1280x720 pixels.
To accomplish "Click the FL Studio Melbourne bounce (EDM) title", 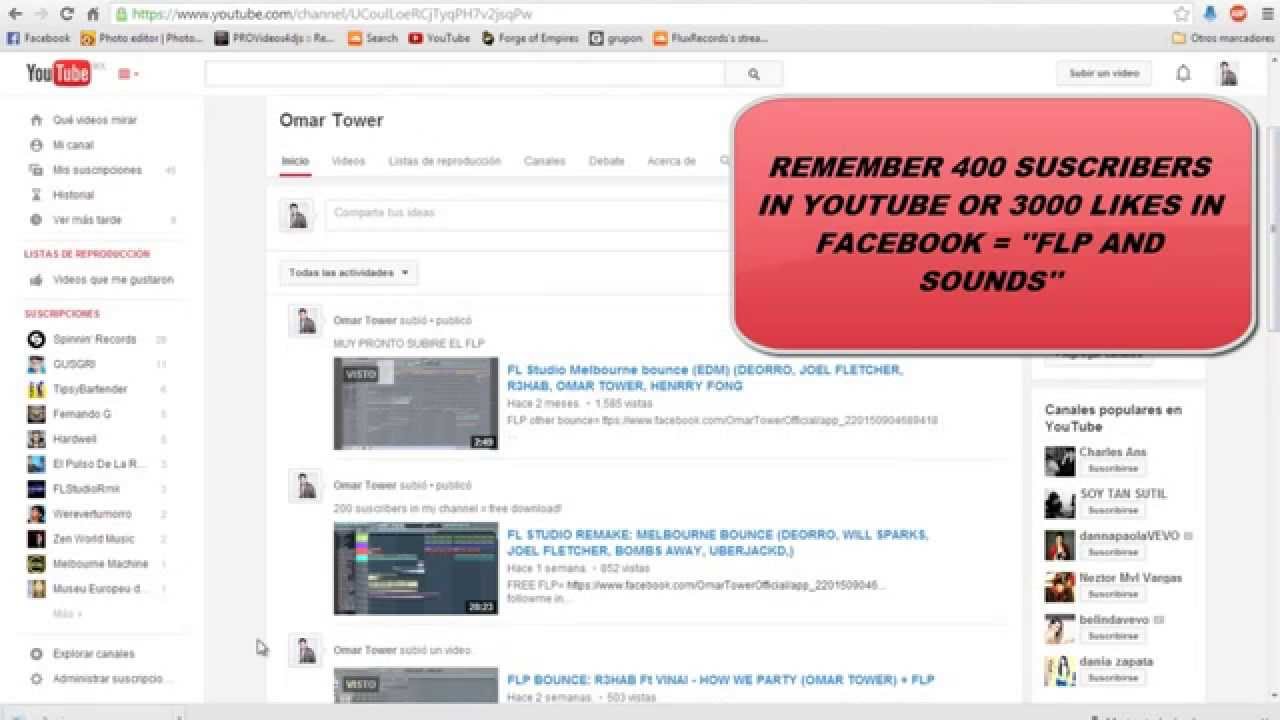I will pos(705,377).
